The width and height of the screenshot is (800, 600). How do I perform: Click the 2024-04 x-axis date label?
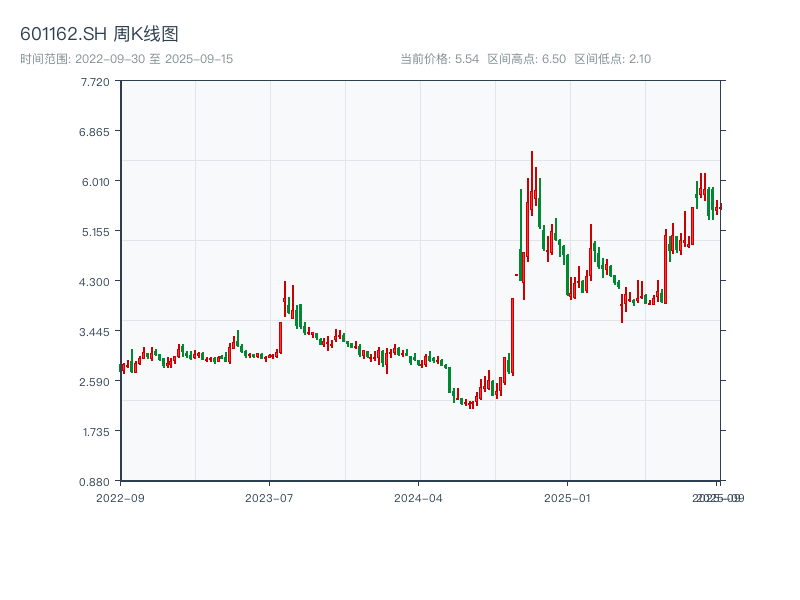click(x=419, y=497)
